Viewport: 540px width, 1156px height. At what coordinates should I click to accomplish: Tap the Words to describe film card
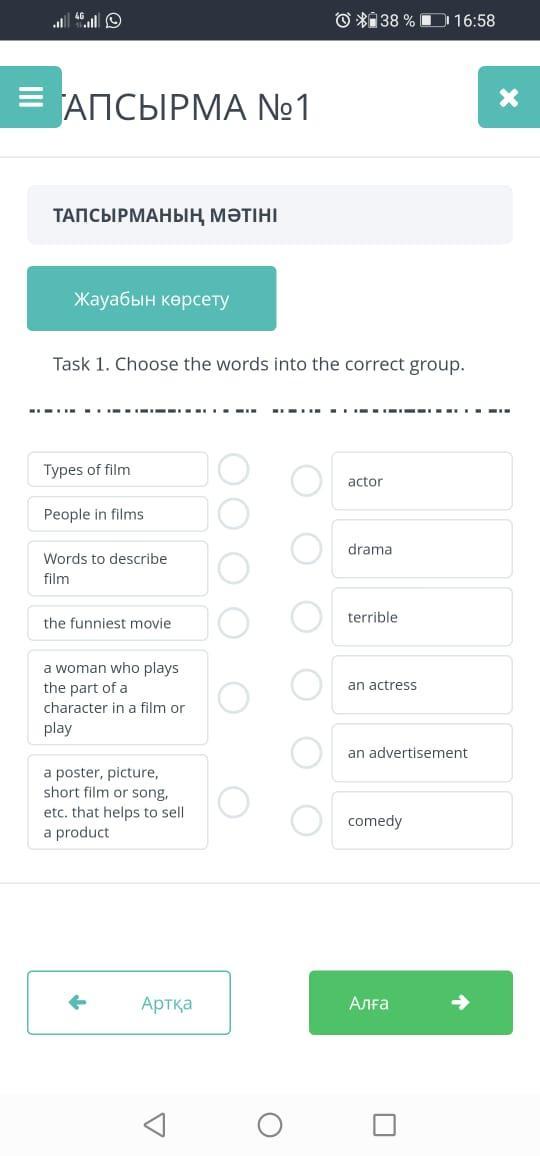[117, 568]
